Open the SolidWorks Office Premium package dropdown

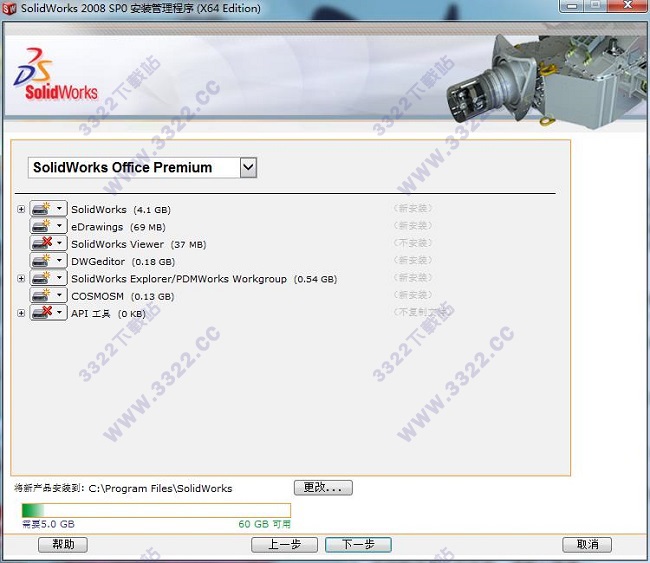pos(248,167)
